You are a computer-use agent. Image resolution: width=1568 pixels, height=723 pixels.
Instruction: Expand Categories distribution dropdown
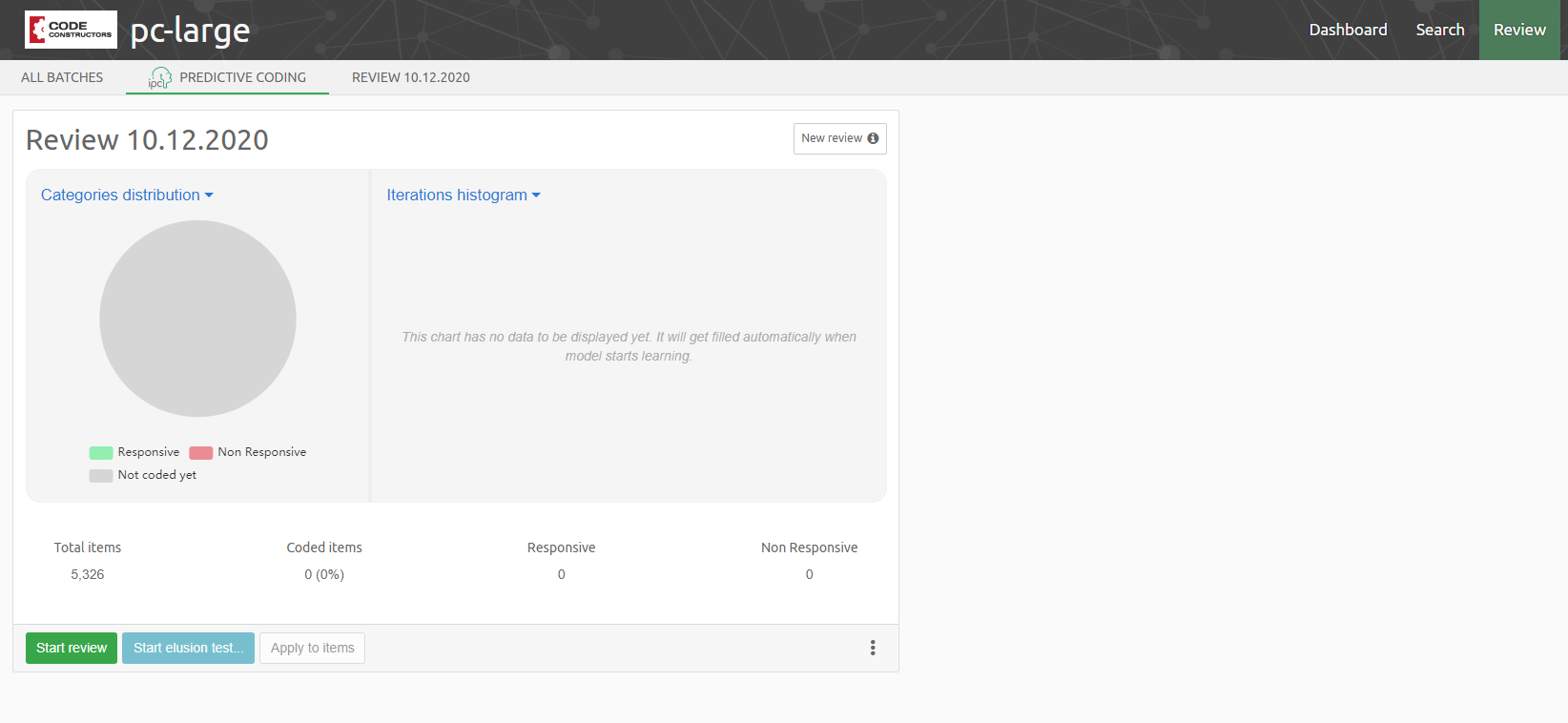127,195
